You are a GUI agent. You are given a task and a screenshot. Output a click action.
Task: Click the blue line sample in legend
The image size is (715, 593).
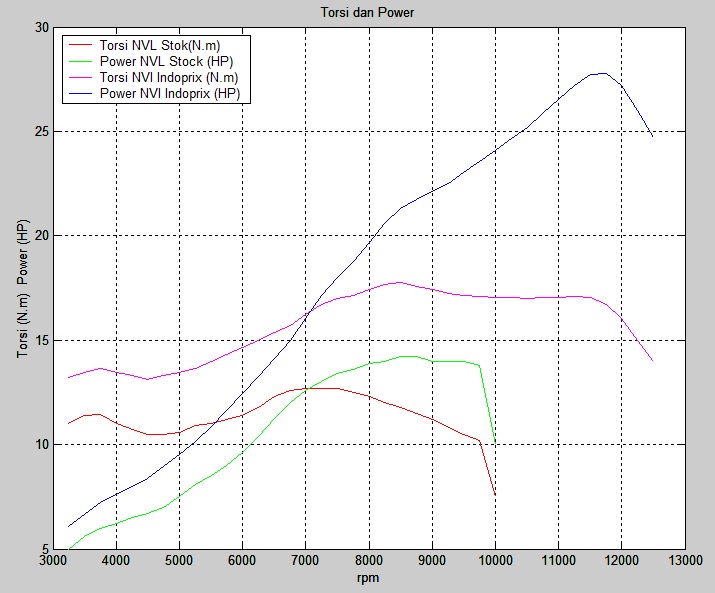coord(79,94)
